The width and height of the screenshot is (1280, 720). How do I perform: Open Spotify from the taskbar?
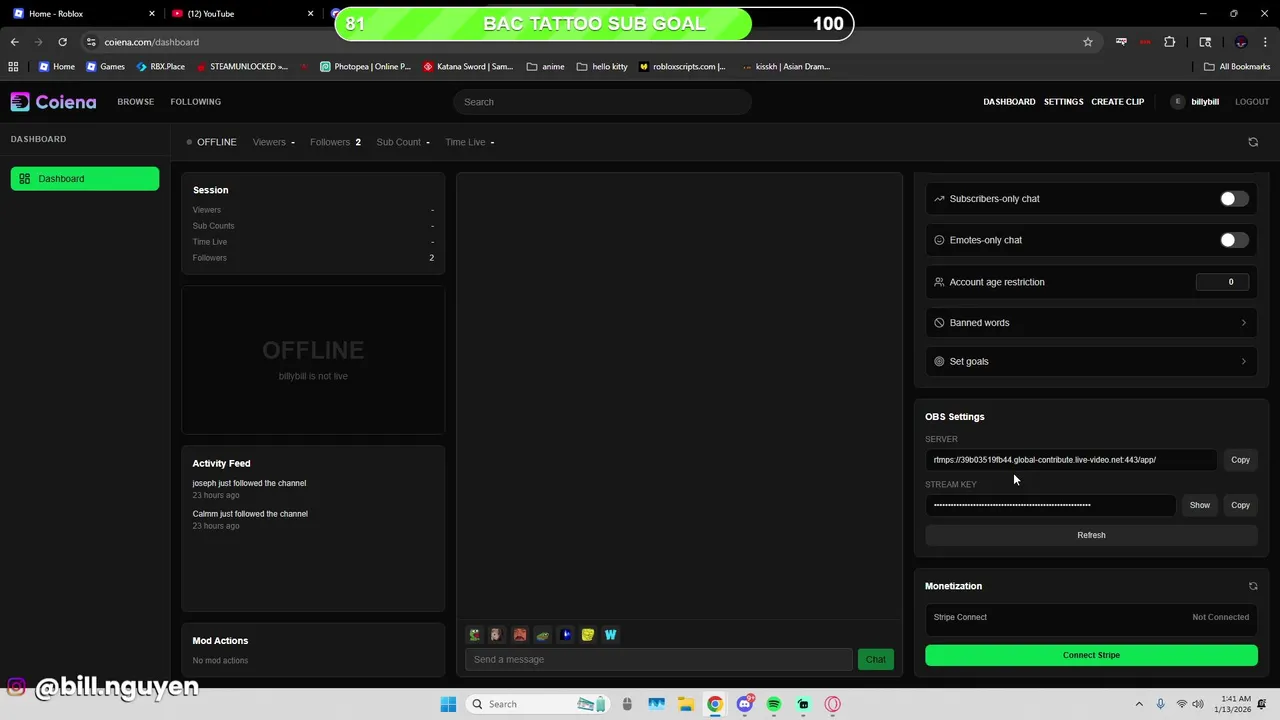coord(774,704)
